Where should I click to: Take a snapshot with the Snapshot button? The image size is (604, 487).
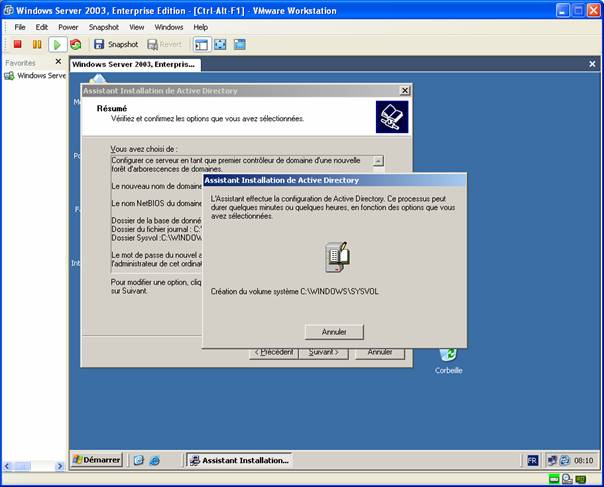tap(116, 45)
